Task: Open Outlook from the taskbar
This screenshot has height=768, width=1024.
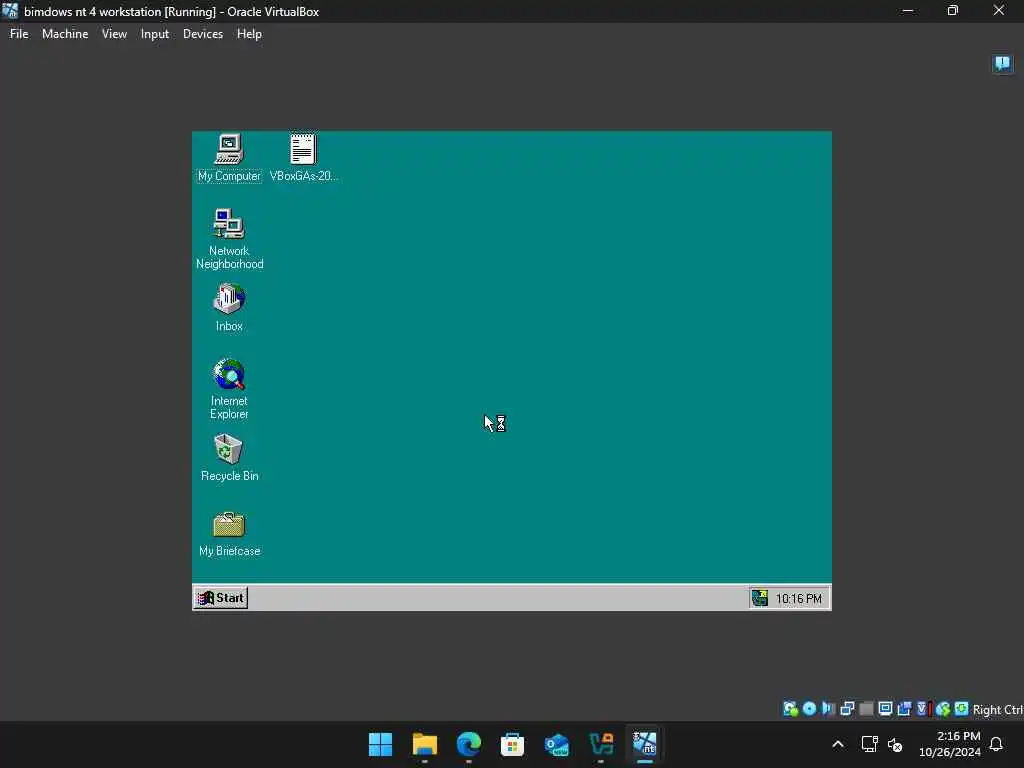Action: coord(556,744)
